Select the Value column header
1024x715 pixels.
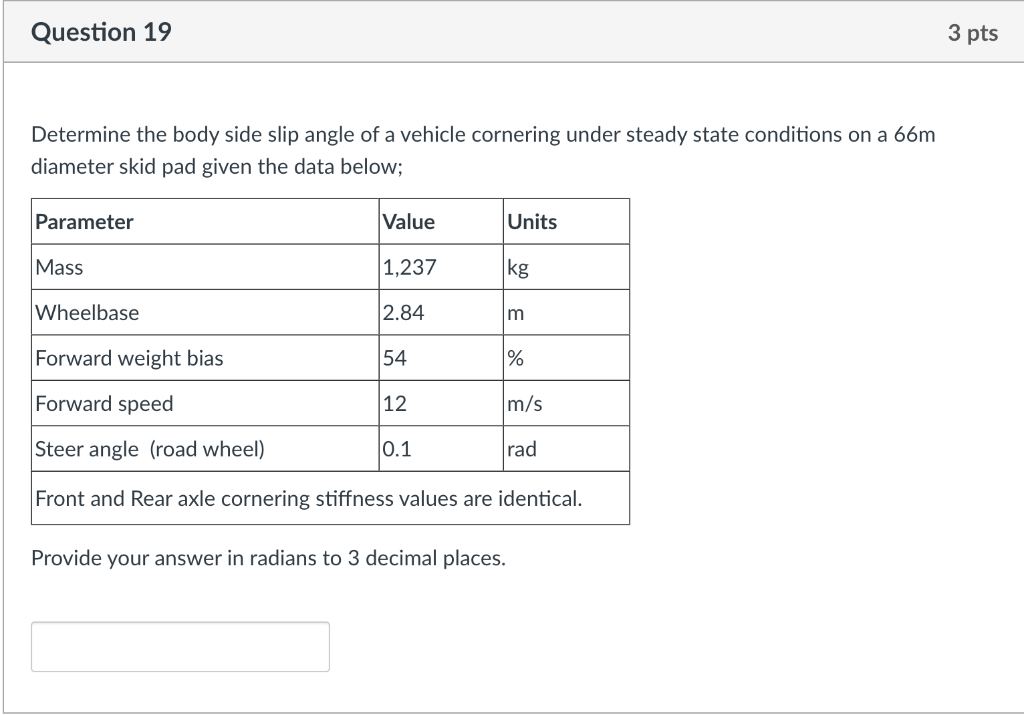[408, 221]
